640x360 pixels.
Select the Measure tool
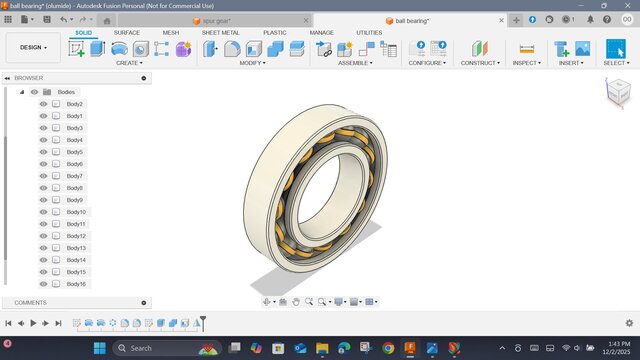click(527, 49)
